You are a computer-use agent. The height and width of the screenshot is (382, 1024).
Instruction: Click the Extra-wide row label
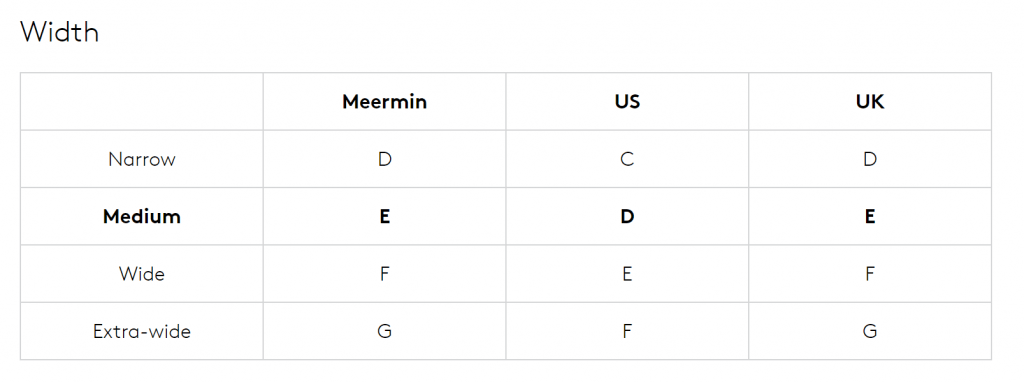pyautogui.click(x=142, y=331)
